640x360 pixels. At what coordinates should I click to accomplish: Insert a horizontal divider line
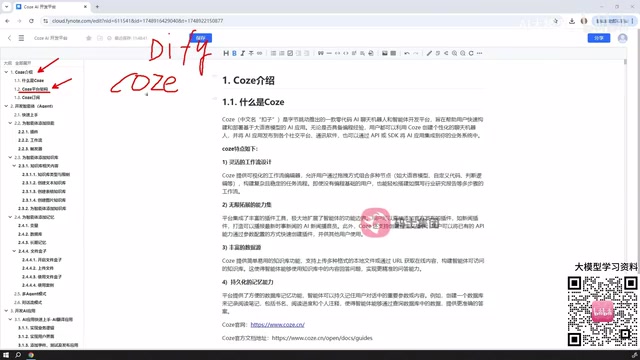coord(329,53)
